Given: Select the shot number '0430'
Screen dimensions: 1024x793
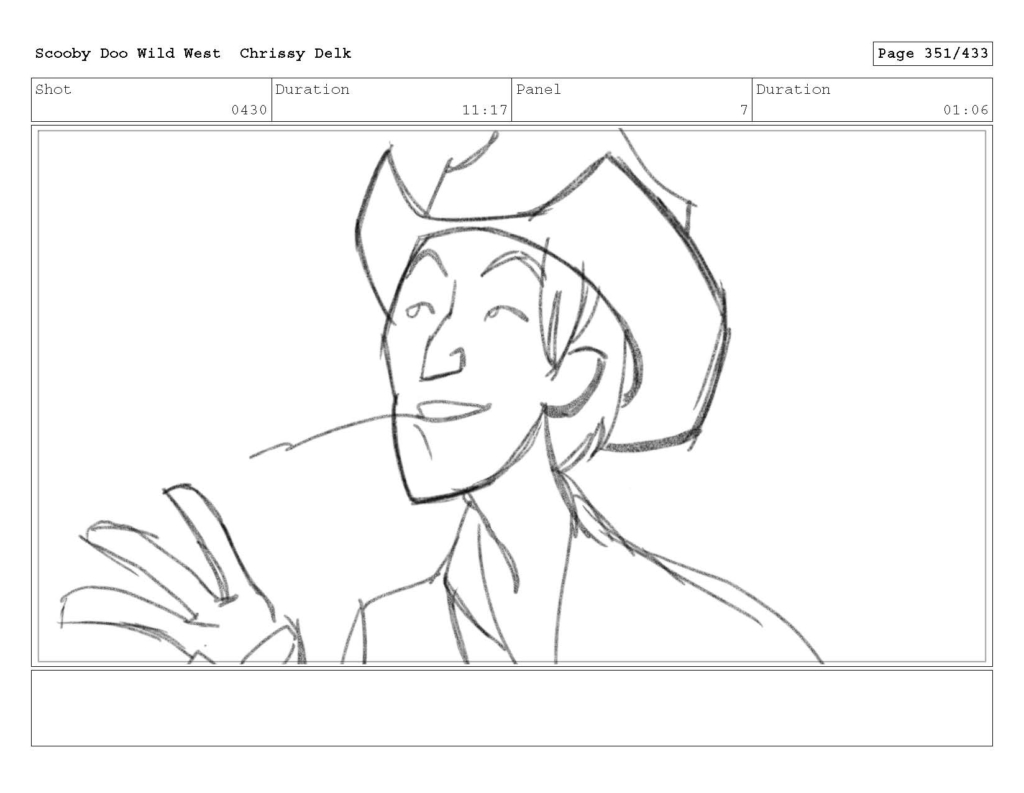Looking at the screenshot, I should tap(249, 110).
